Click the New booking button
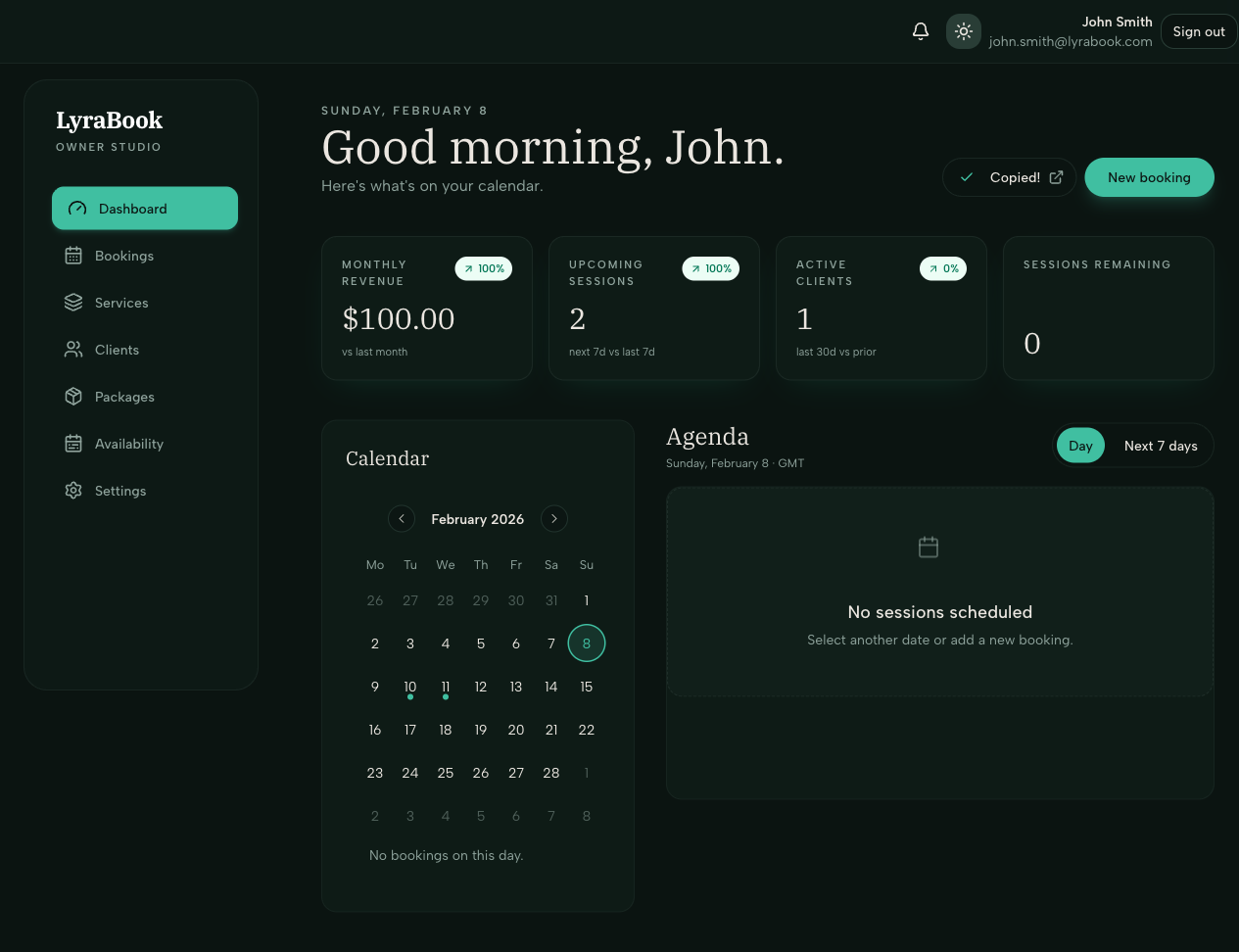Viewport: 1239px width, 952px height. pyautogui.click(x=1149, y=177)
